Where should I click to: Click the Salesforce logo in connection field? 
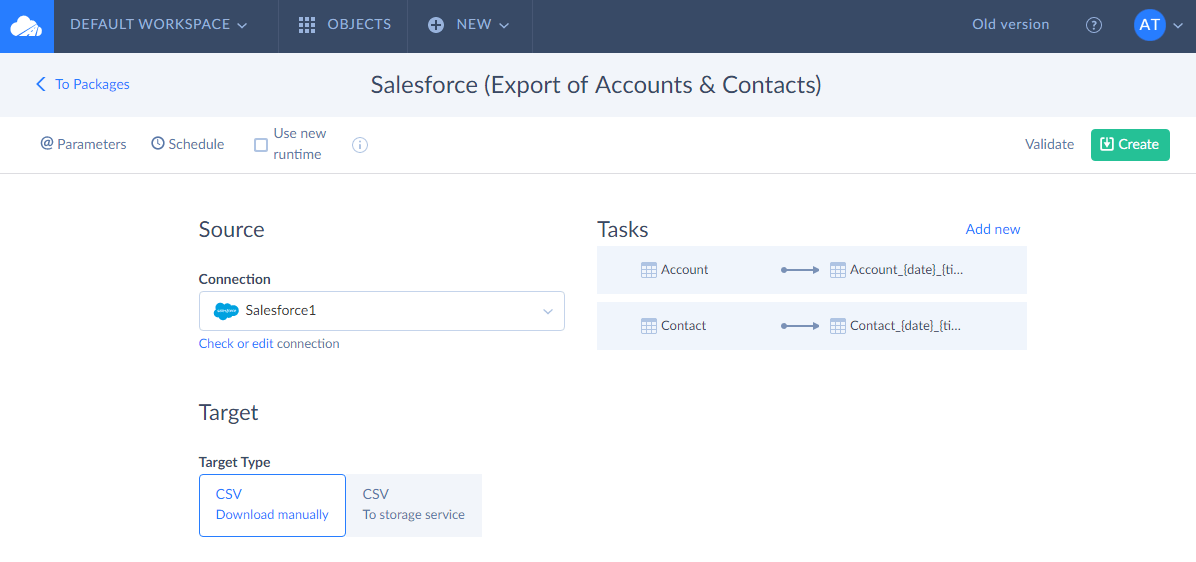click(227, 311)
